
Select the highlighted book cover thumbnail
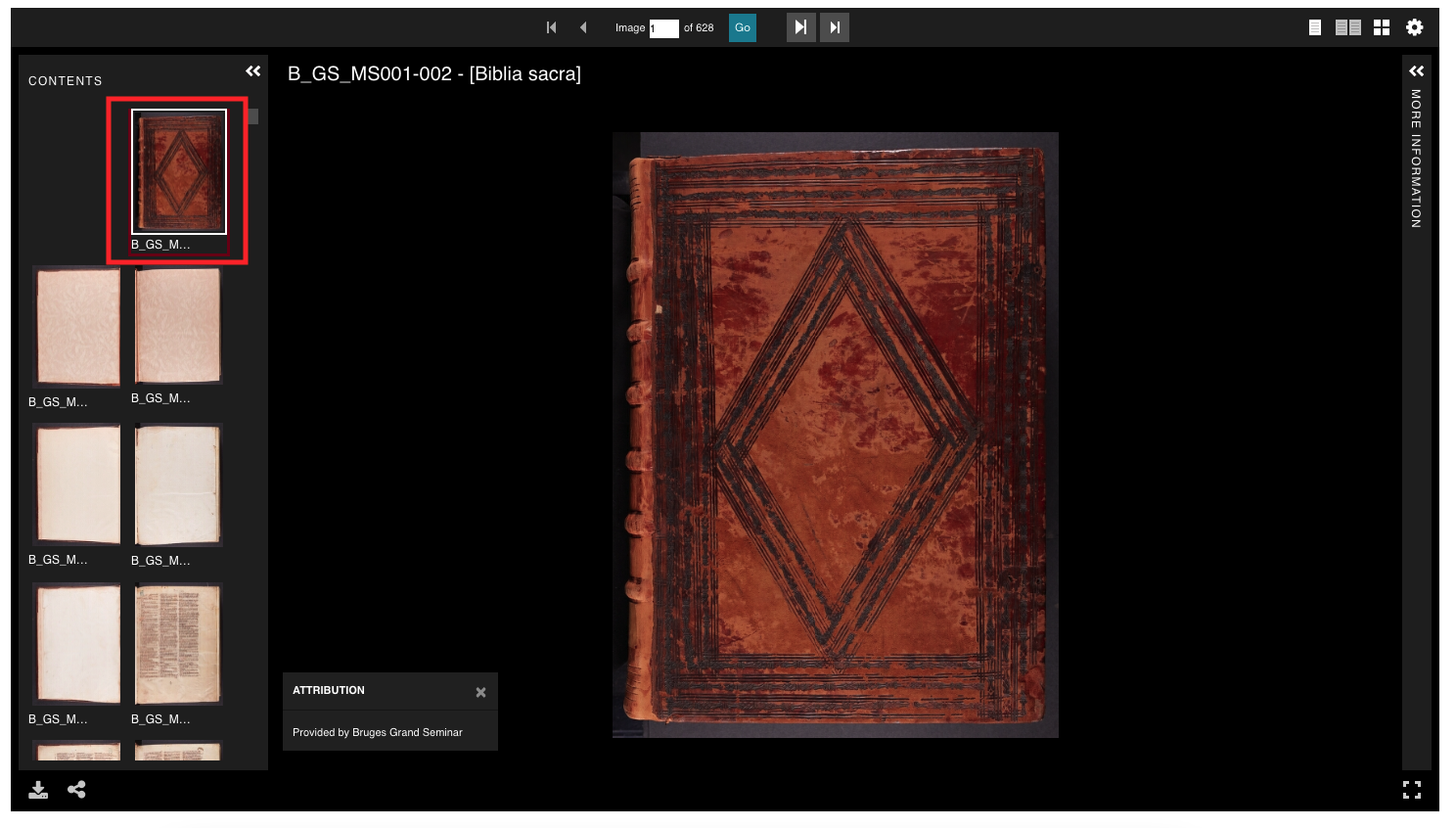[x=177, y=172]
